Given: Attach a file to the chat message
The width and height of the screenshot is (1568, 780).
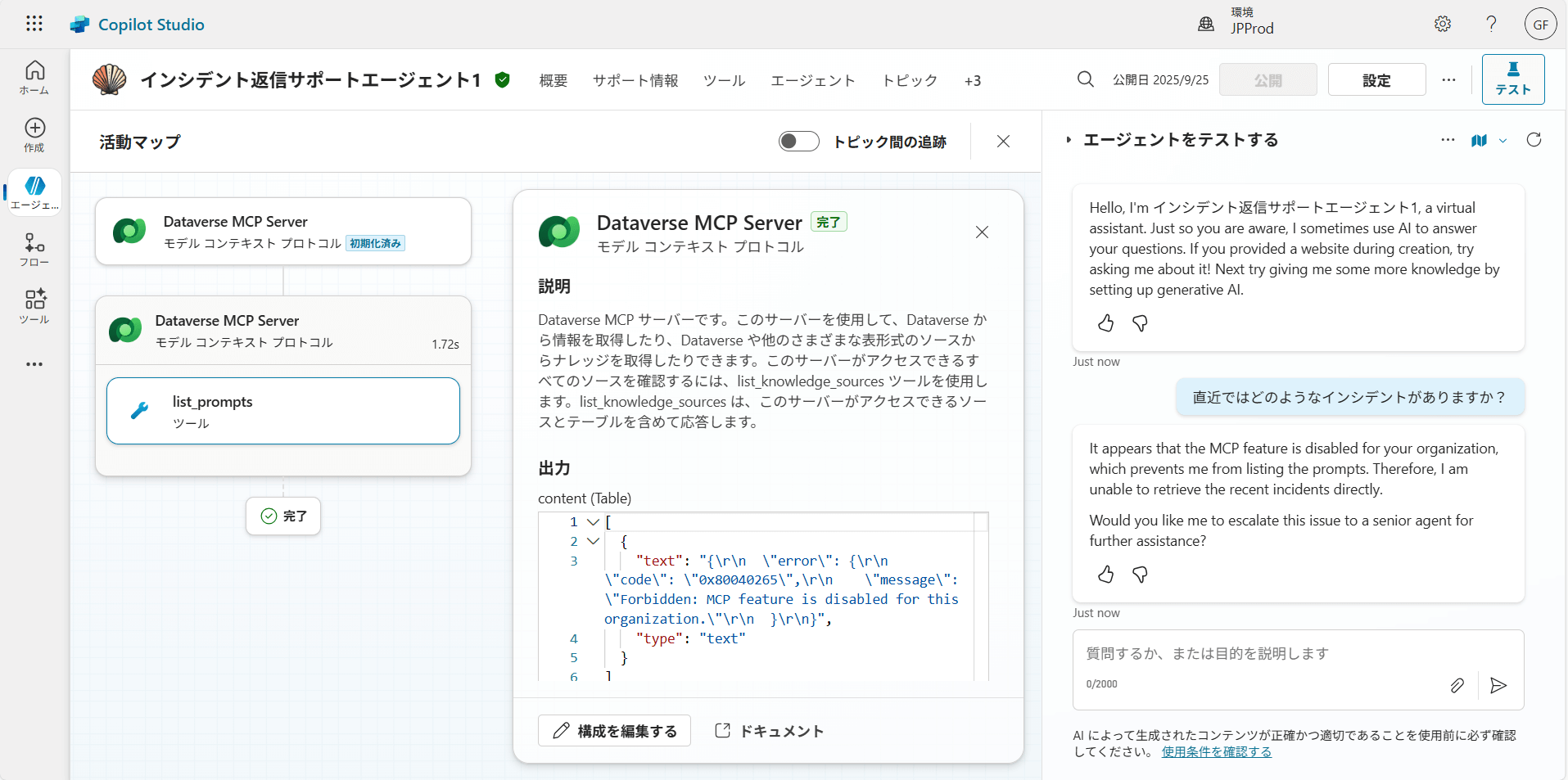Looking at the screenshot, I should (x=1457, y=685).
